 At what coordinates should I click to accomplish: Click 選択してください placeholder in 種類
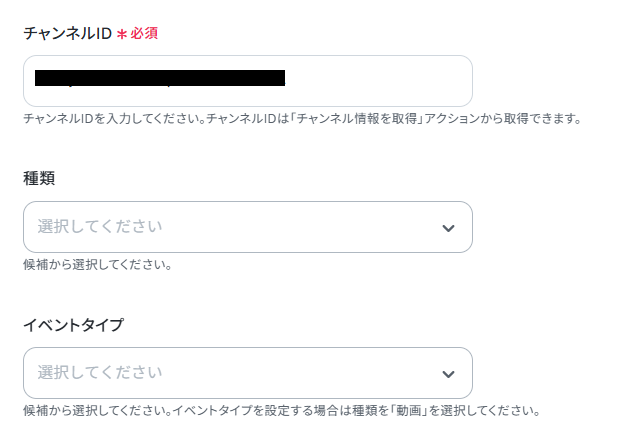click(99, 227)
